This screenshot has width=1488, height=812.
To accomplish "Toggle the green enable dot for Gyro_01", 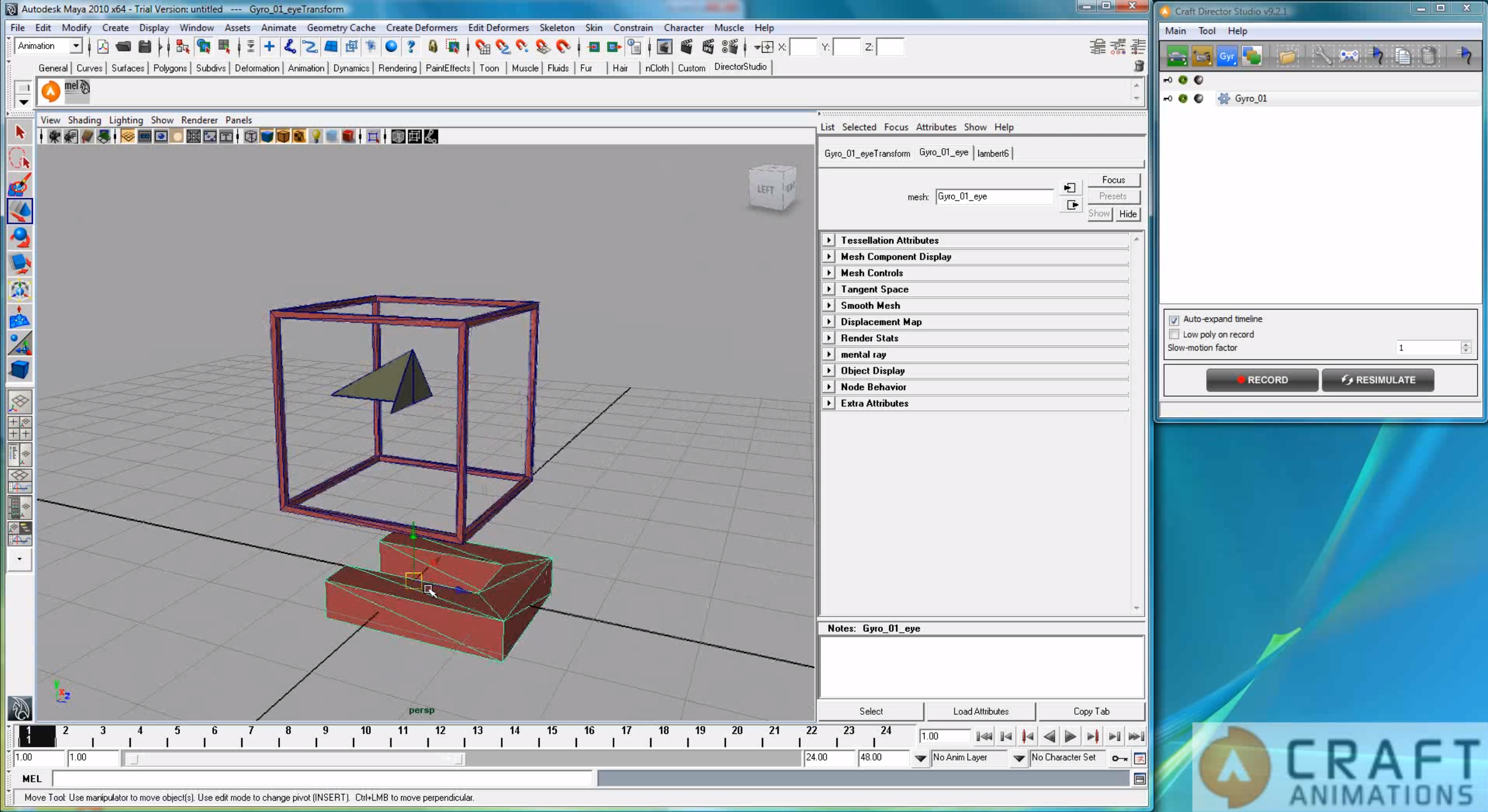I will (1183, 98).
